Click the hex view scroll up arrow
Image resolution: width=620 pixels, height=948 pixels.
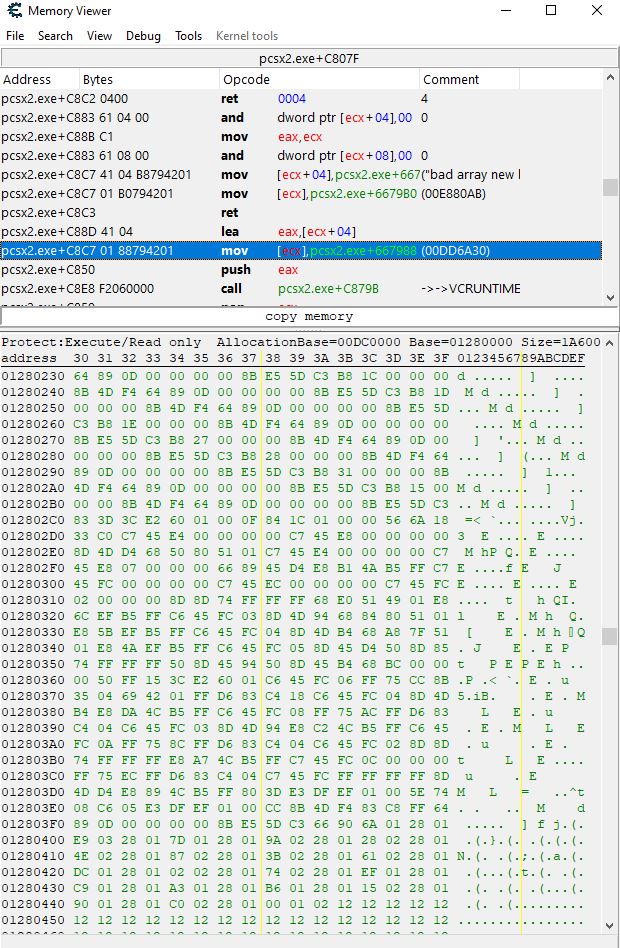[x=610, y=342]
